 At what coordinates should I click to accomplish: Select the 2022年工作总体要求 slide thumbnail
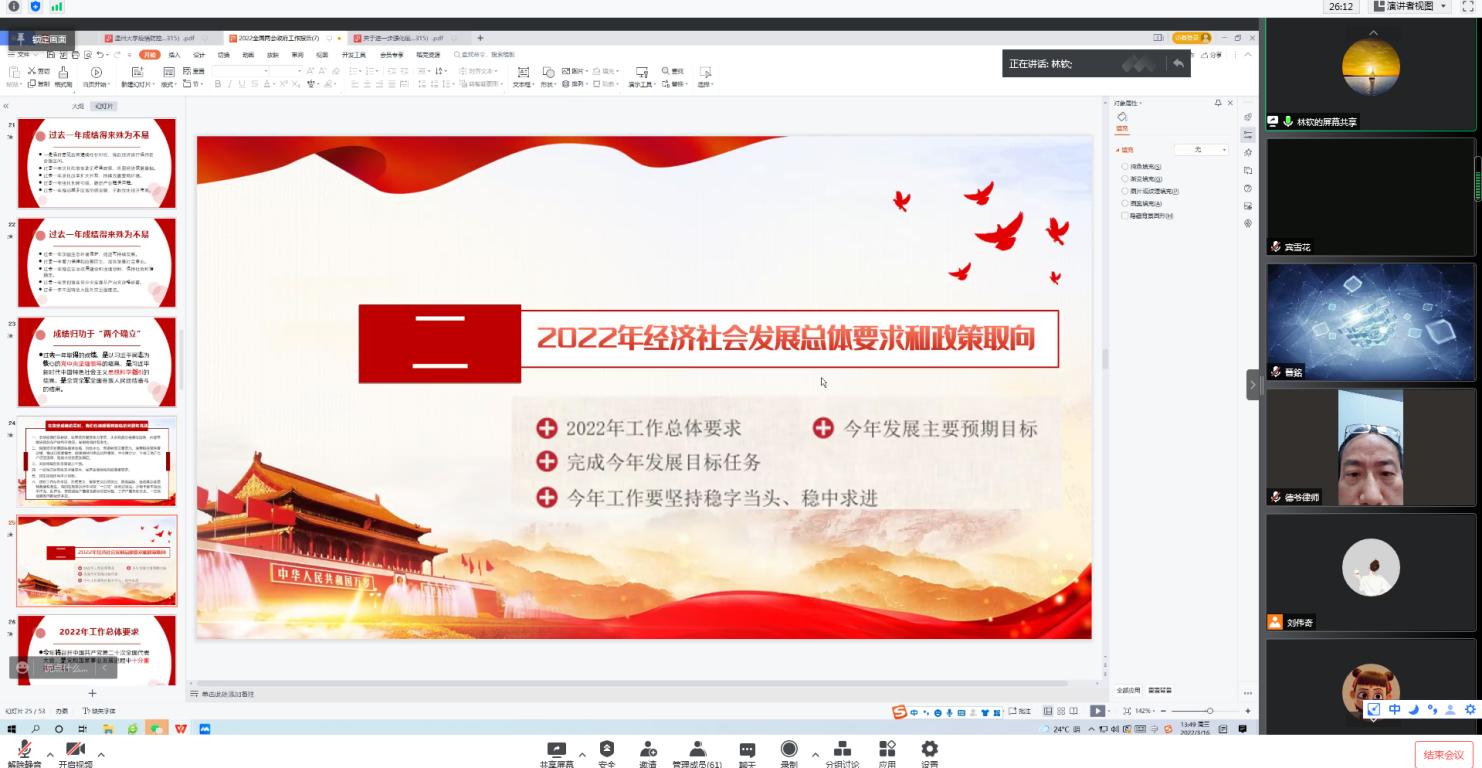(97, 650)
